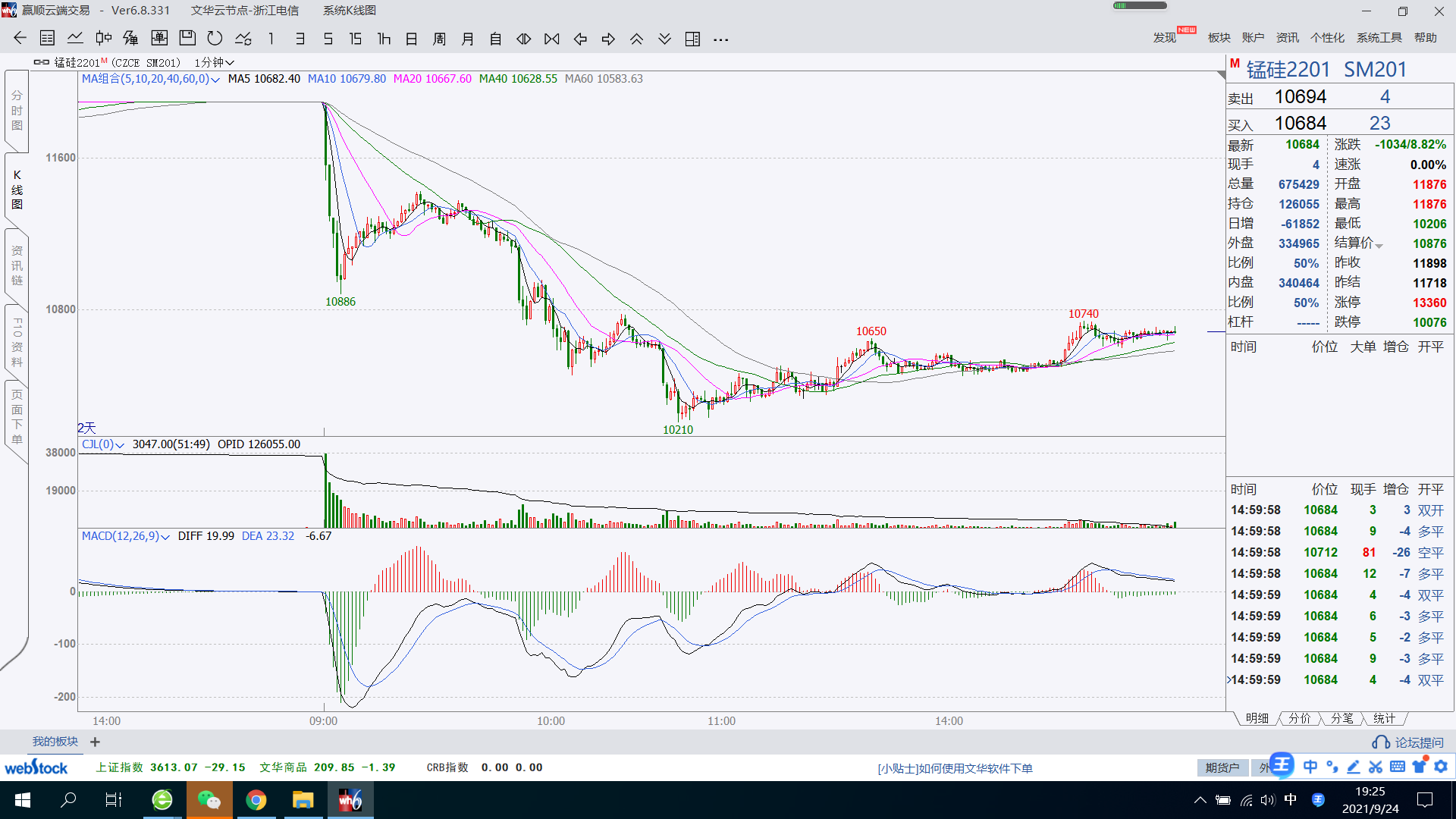Open the quote list table icon
This screenshot has height=819, width=1456.
pos(47,39)
